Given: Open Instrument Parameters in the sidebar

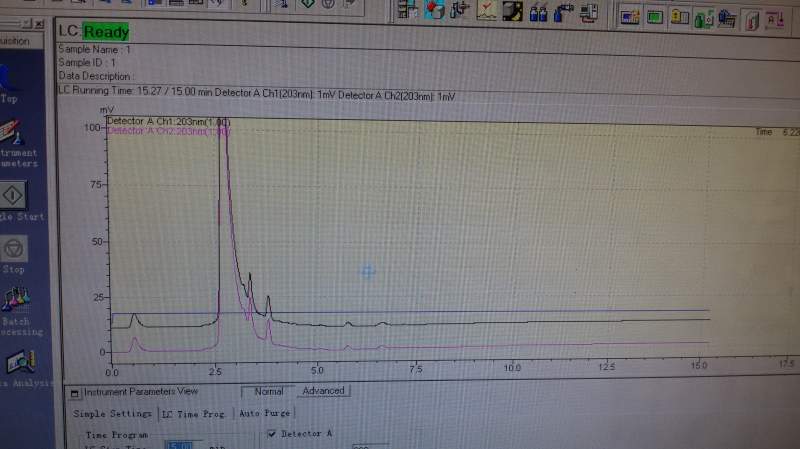Looking at the screenshot, I should pos(19,143).
